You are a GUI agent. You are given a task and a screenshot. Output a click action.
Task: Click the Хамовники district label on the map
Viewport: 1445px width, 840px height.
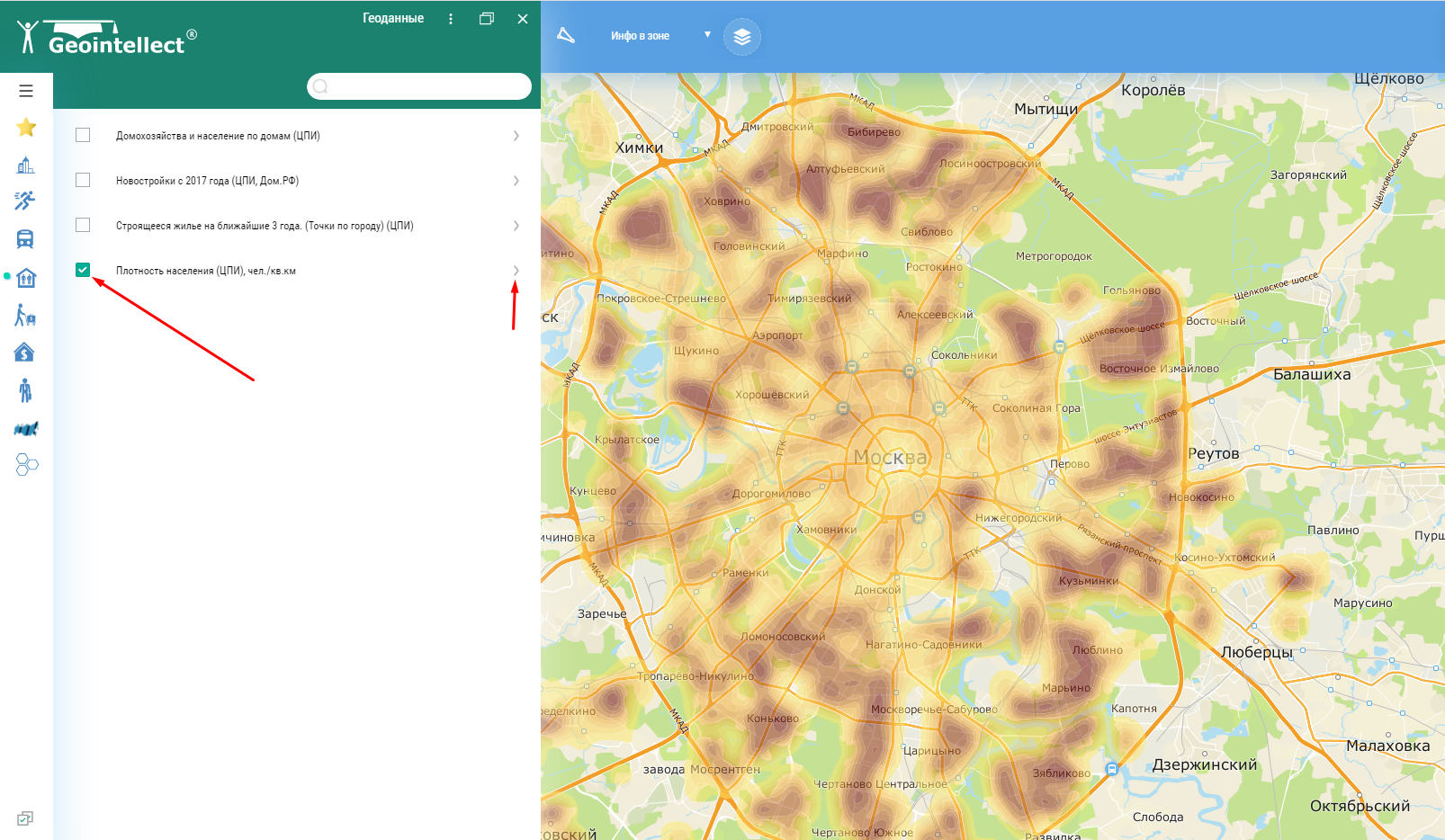[826, 530]
